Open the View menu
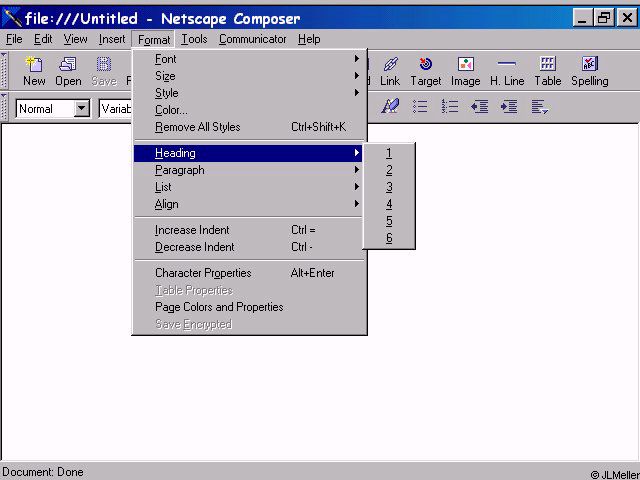This screenshot has width=640, height=480. point(75,39)
